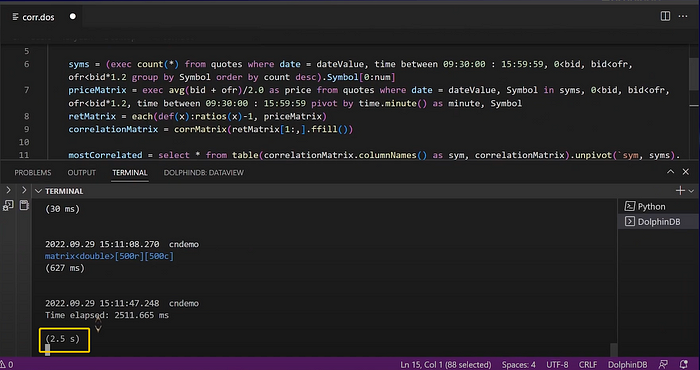This screenshot has width=700, height=370.
Task: Click line number 9 in the gutter
Action: (x=27, y=129)
